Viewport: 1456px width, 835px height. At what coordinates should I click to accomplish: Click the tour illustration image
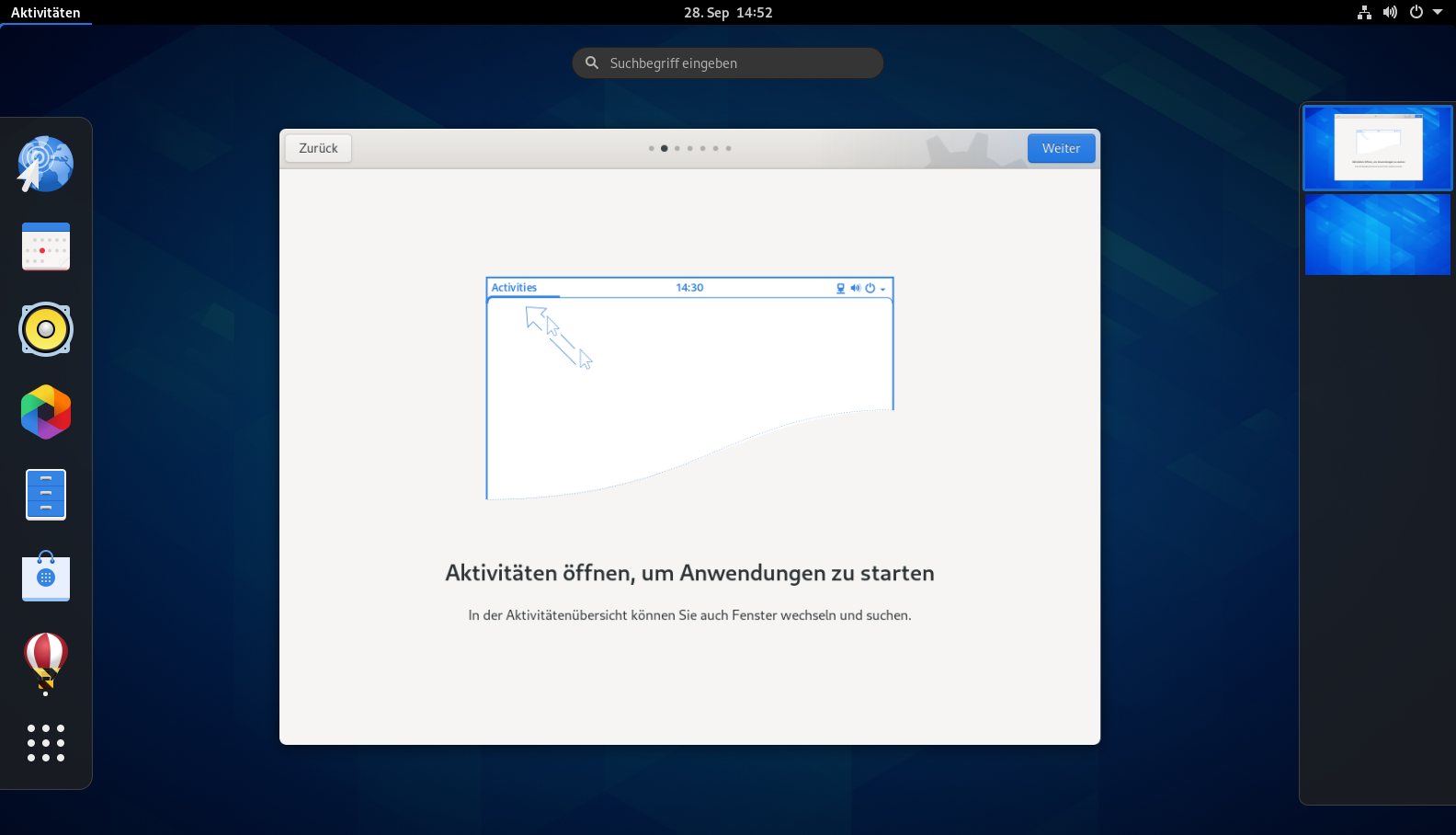pyautogui.click(x=689, y=388)
